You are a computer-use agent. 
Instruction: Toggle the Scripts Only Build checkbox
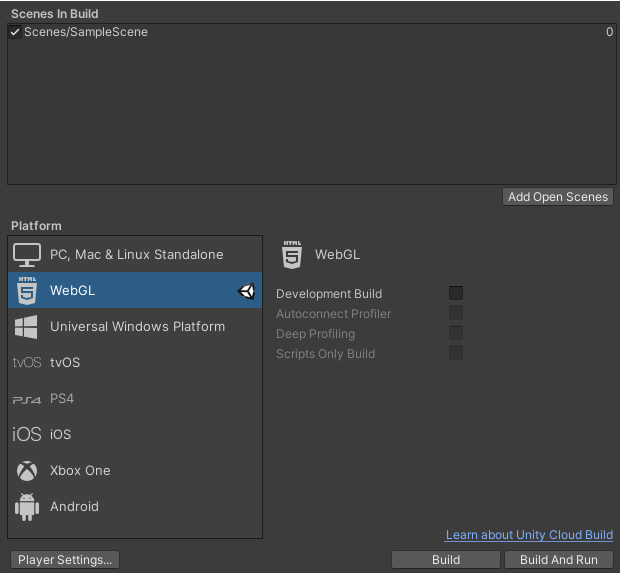pos(456,353)
